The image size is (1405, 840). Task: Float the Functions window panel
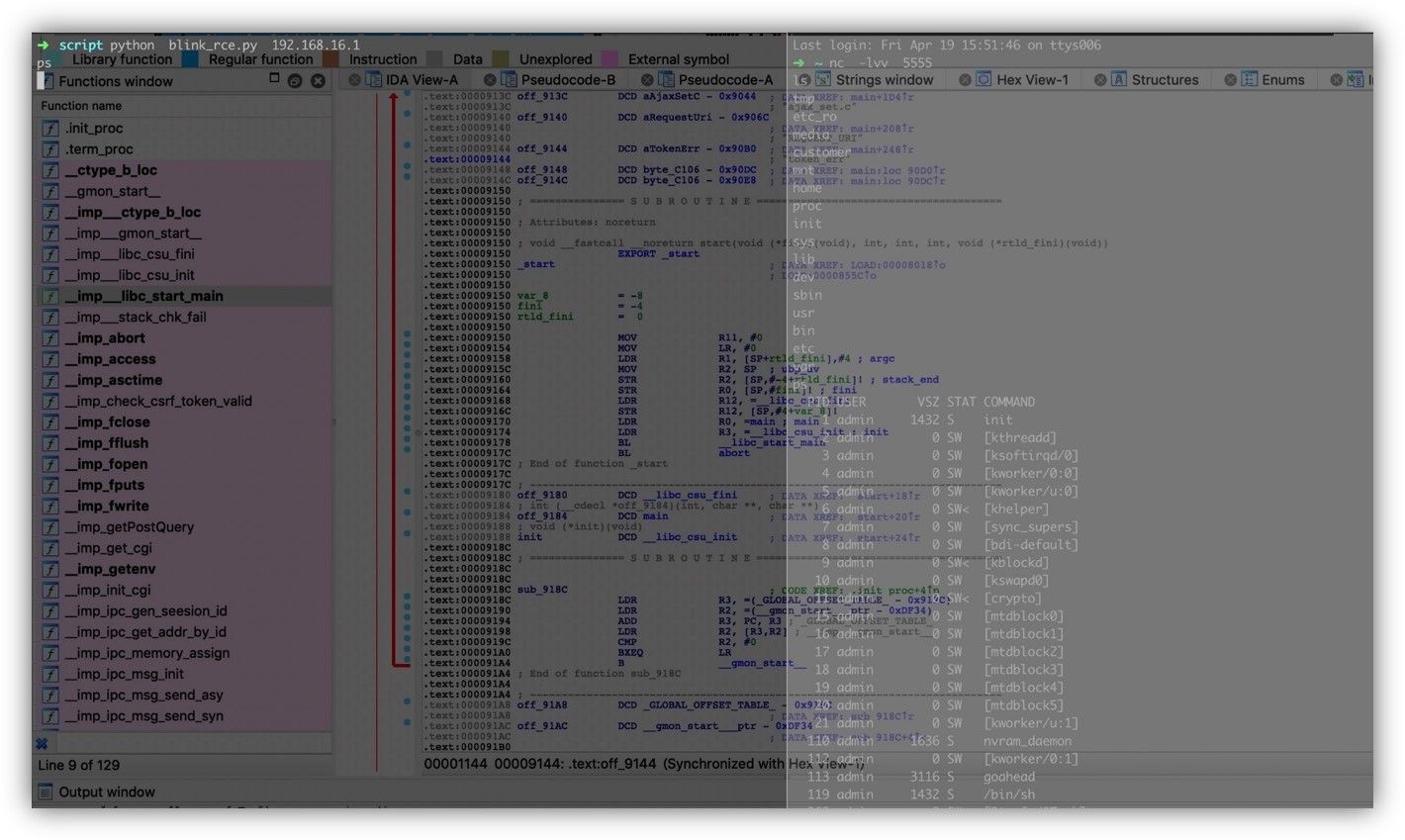(274, 79)
